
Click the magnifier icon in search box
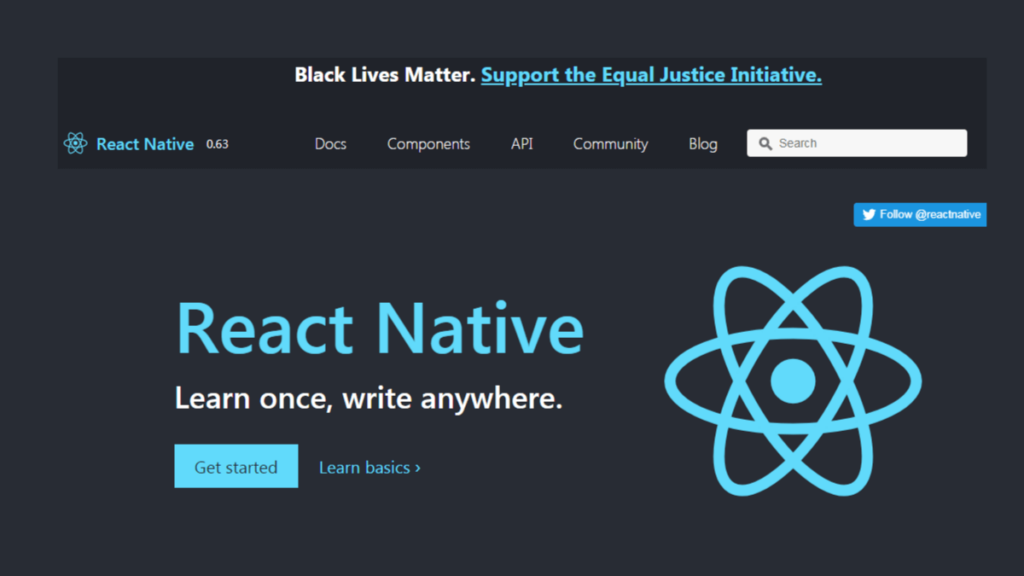pyautogui.click(x=765, y=144)
